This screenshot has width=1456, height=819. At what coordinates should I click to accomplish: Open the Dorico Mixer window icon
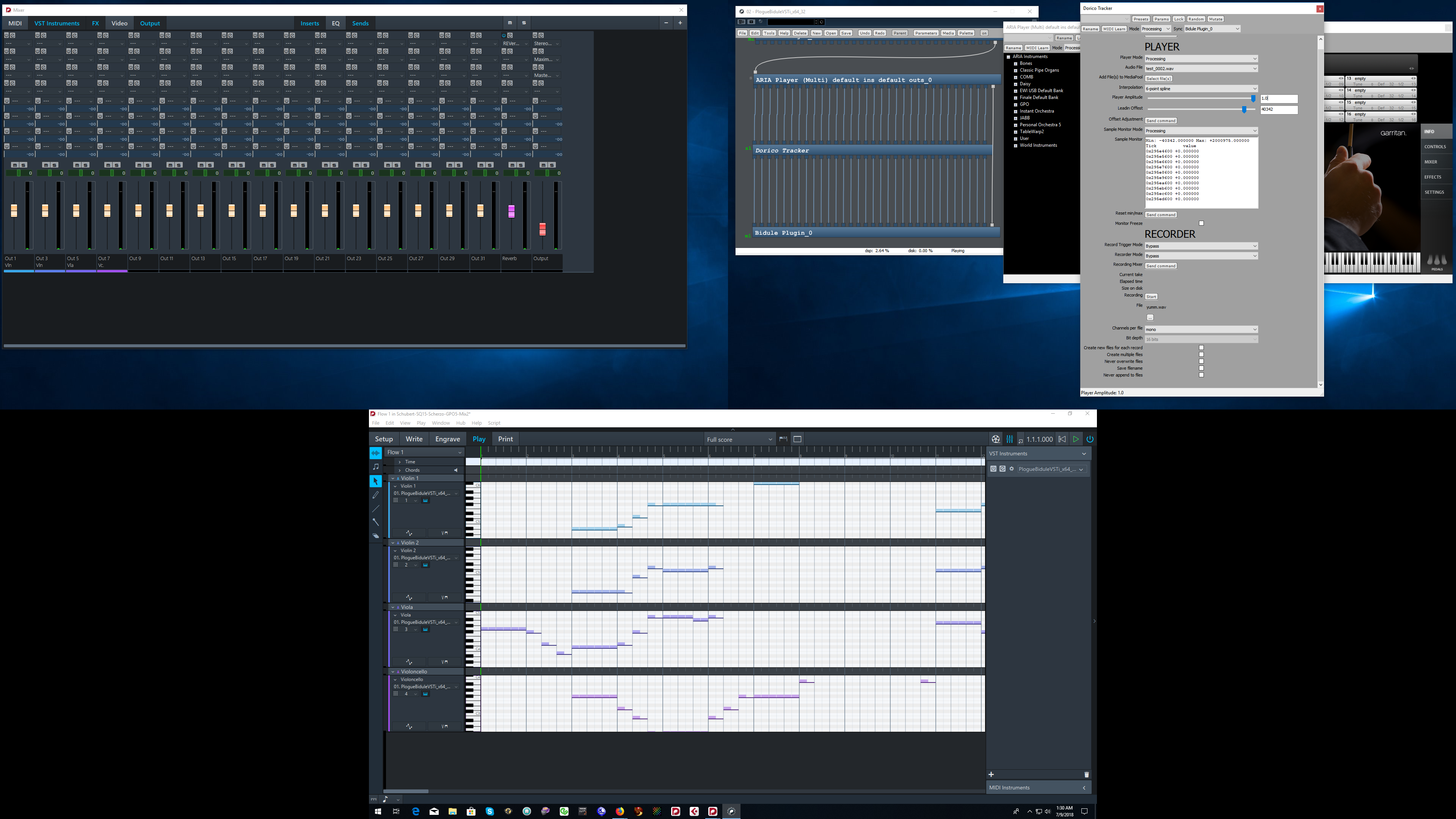(x=1009, y=439)
